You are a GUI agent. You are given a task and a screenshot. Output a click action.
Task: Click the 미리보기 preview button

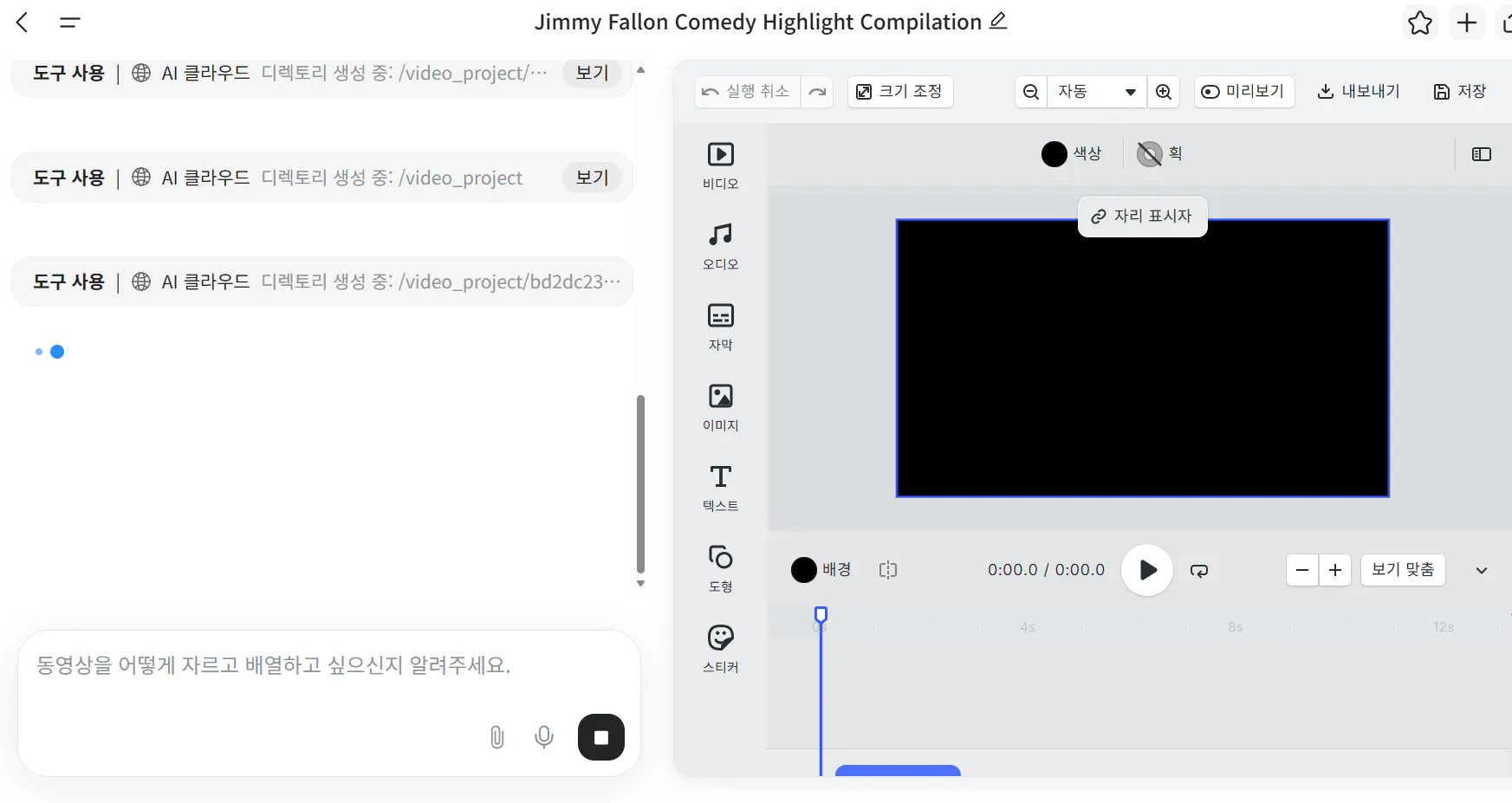pos(1244,92)
